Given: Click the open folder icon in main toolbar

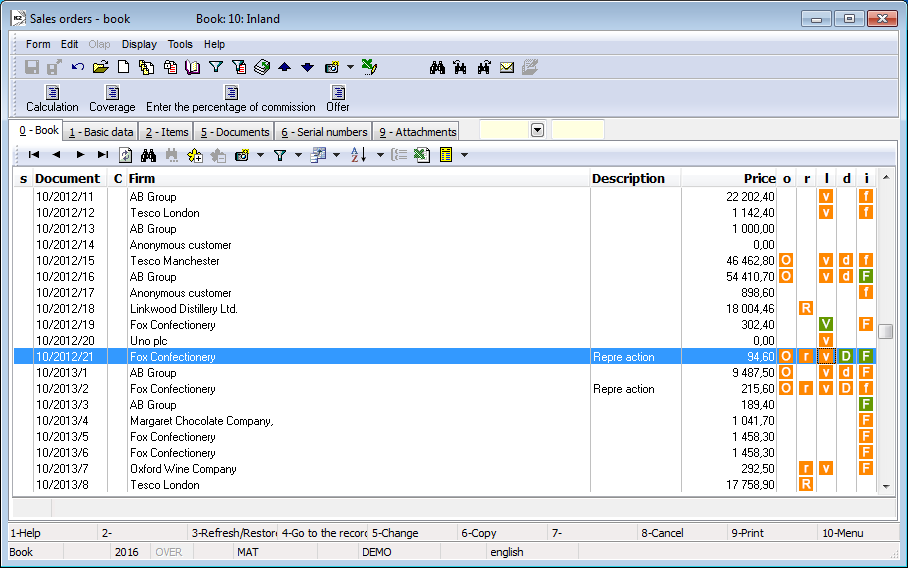Looking at the screenshot, I should tap(101, 67).
